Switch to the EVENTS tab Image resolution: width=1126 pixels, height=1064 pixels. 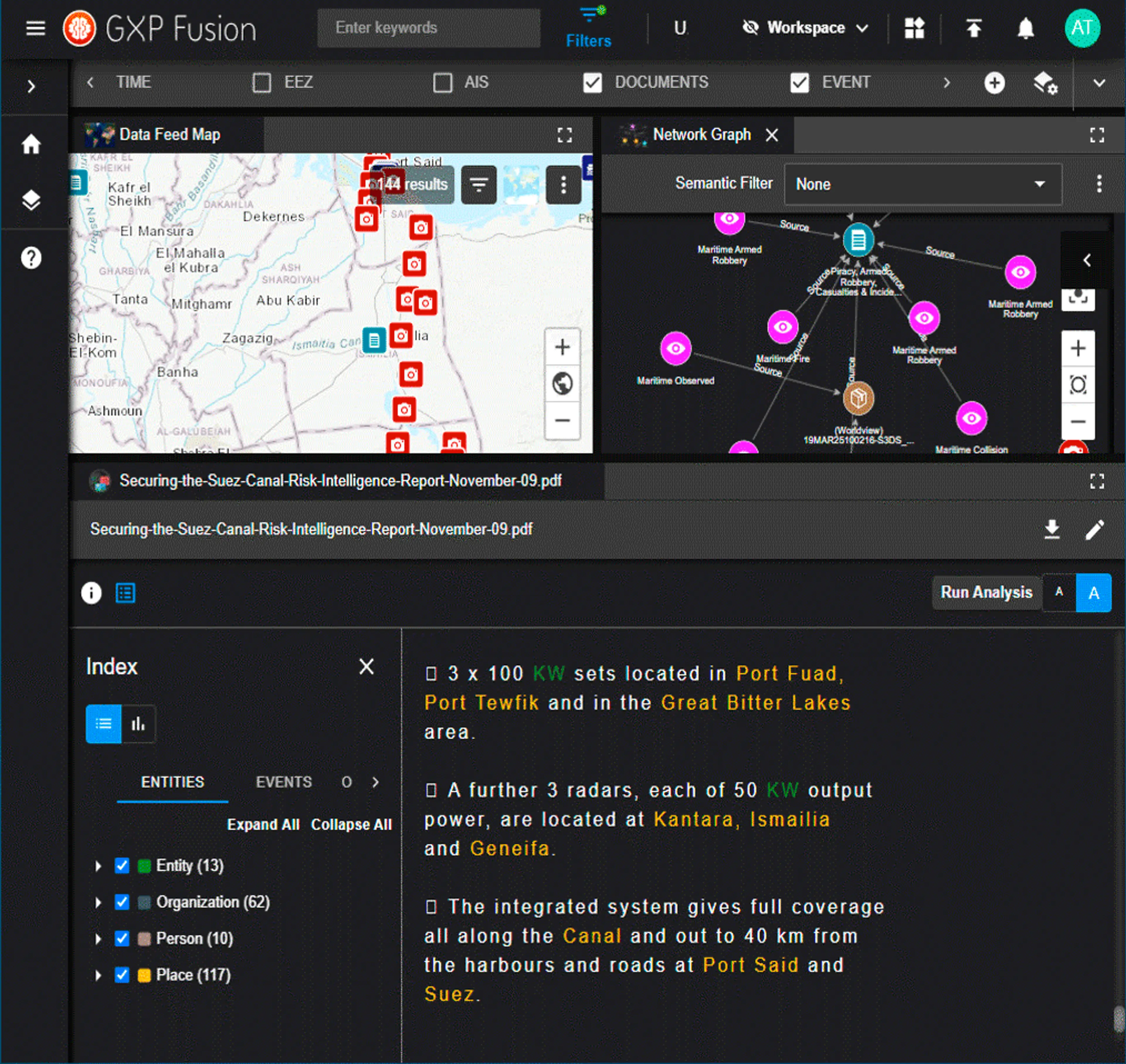(x=284, y=782)
